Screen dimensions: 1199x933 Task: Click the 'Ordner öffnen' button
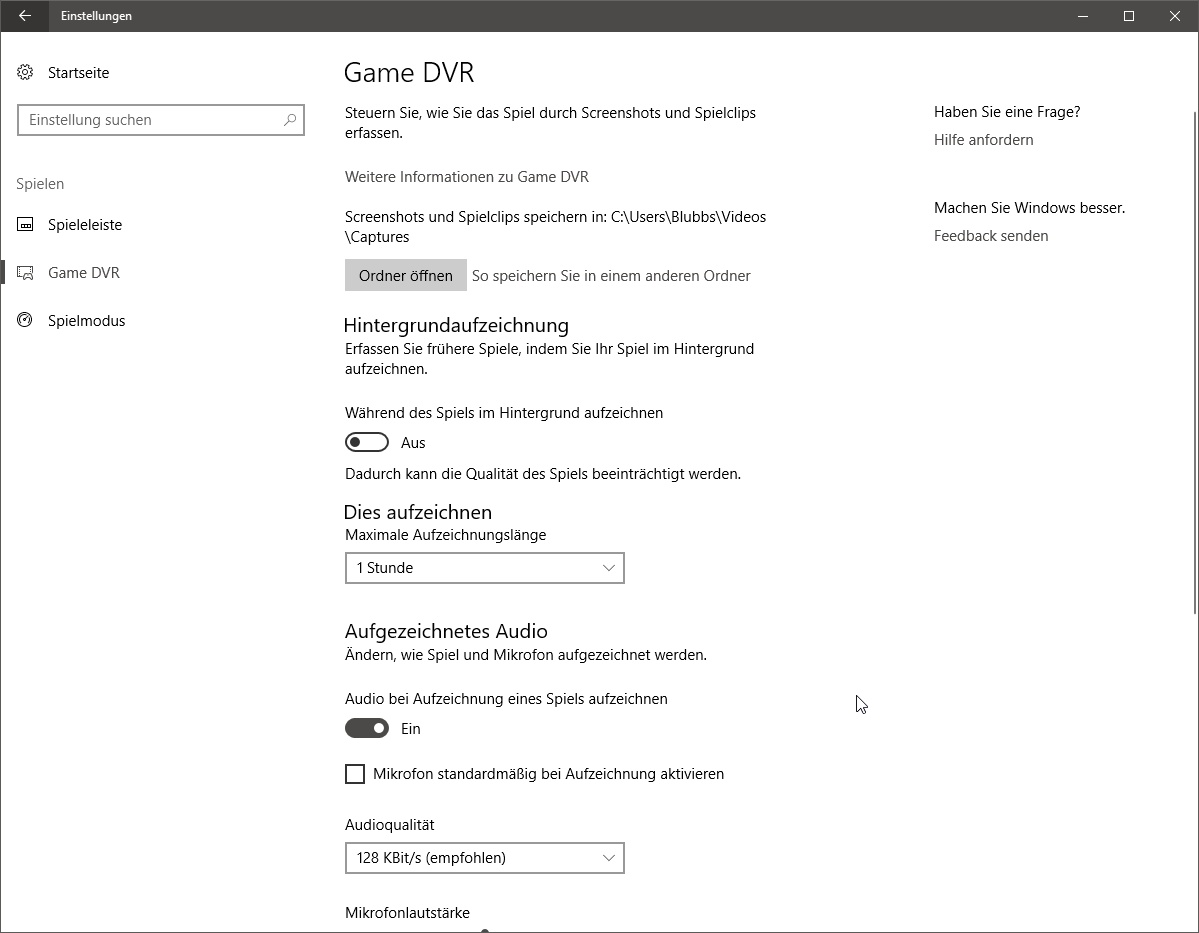[405, 275]
